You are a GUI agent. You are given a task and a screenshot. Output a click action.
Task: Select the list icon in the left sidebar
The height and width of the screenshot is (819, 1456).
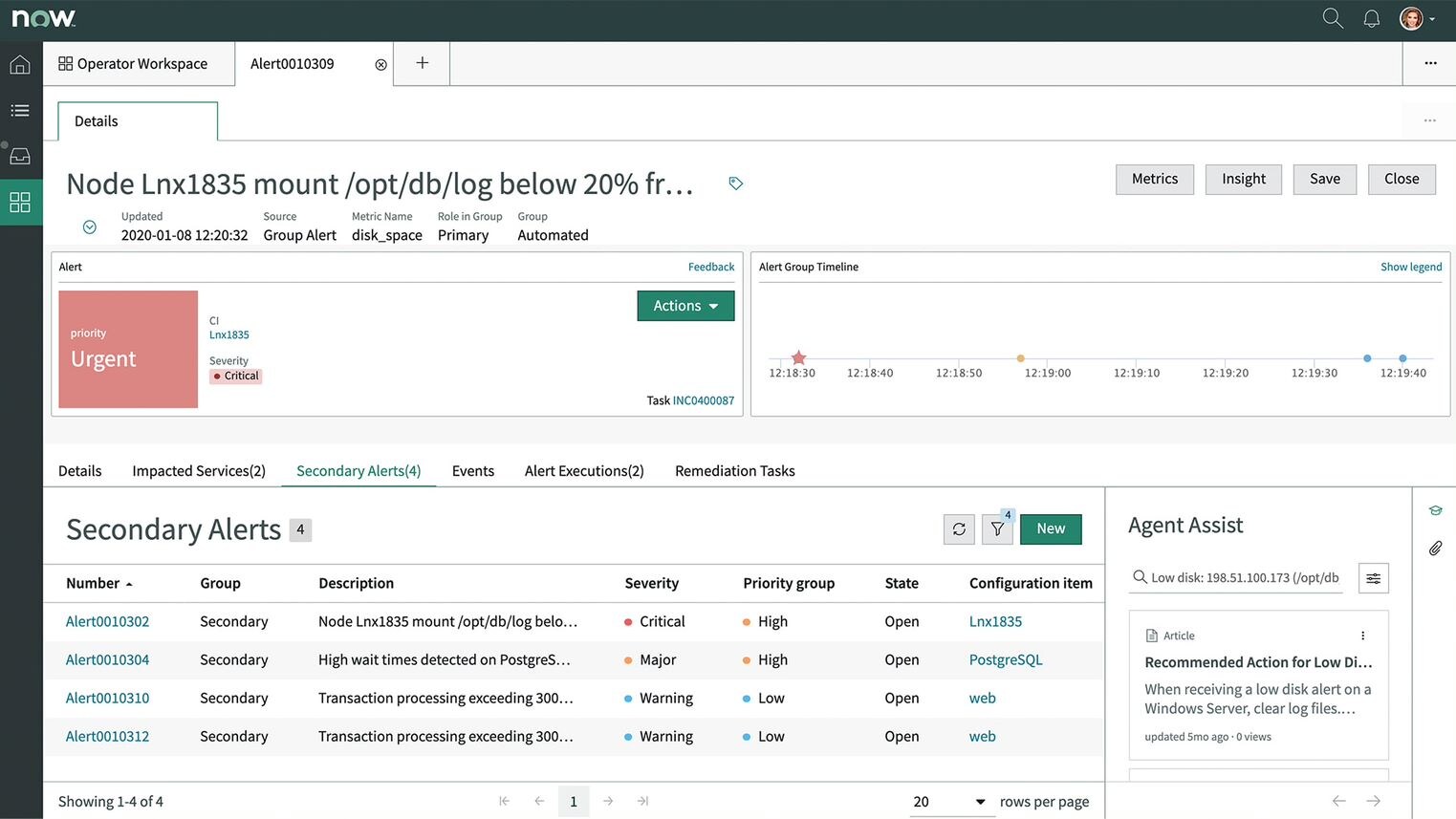pos(20,109)
